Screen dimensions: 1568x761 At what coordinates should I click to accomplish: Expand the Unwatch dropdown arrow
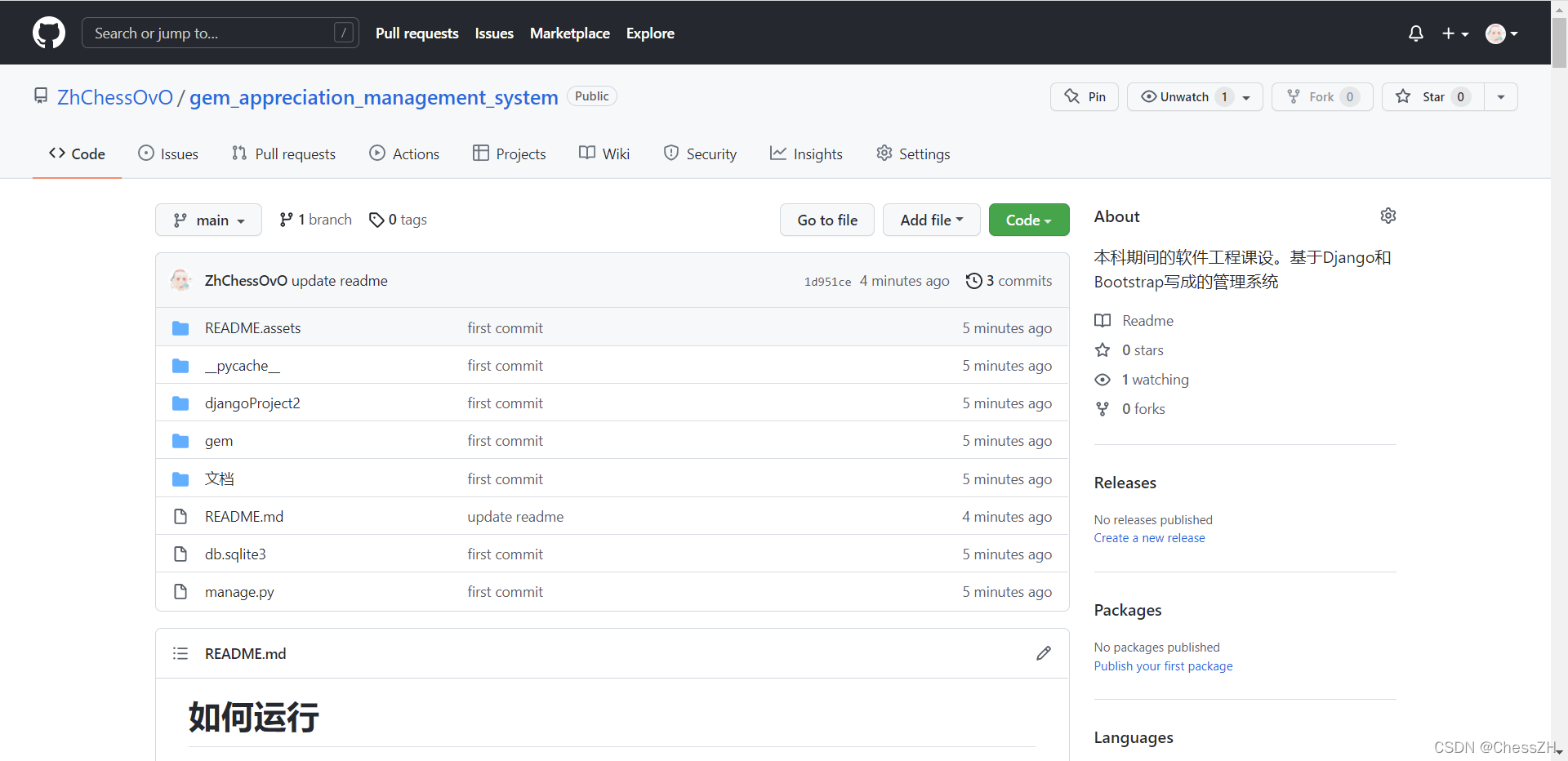(1247, 97)
